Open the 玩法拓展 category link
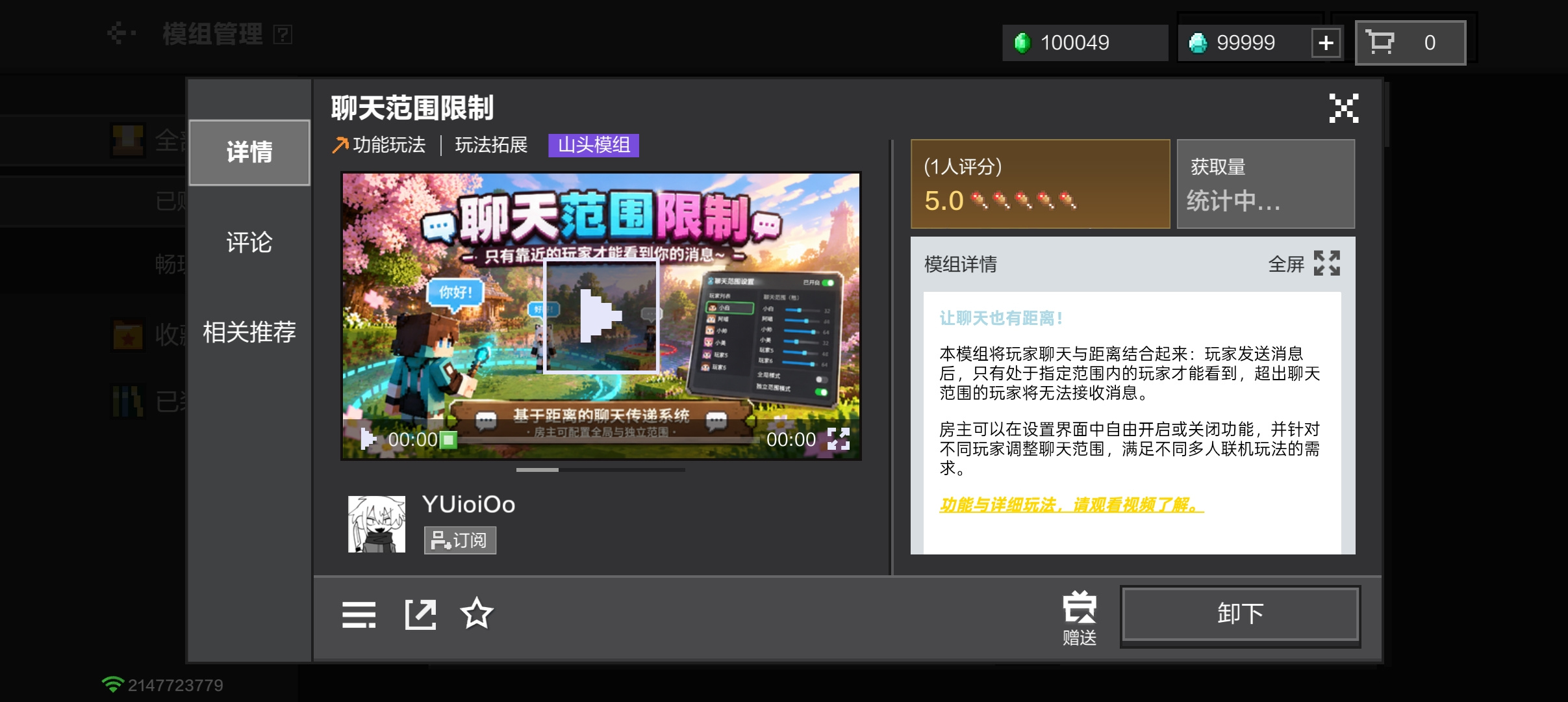 click(491, 145)
